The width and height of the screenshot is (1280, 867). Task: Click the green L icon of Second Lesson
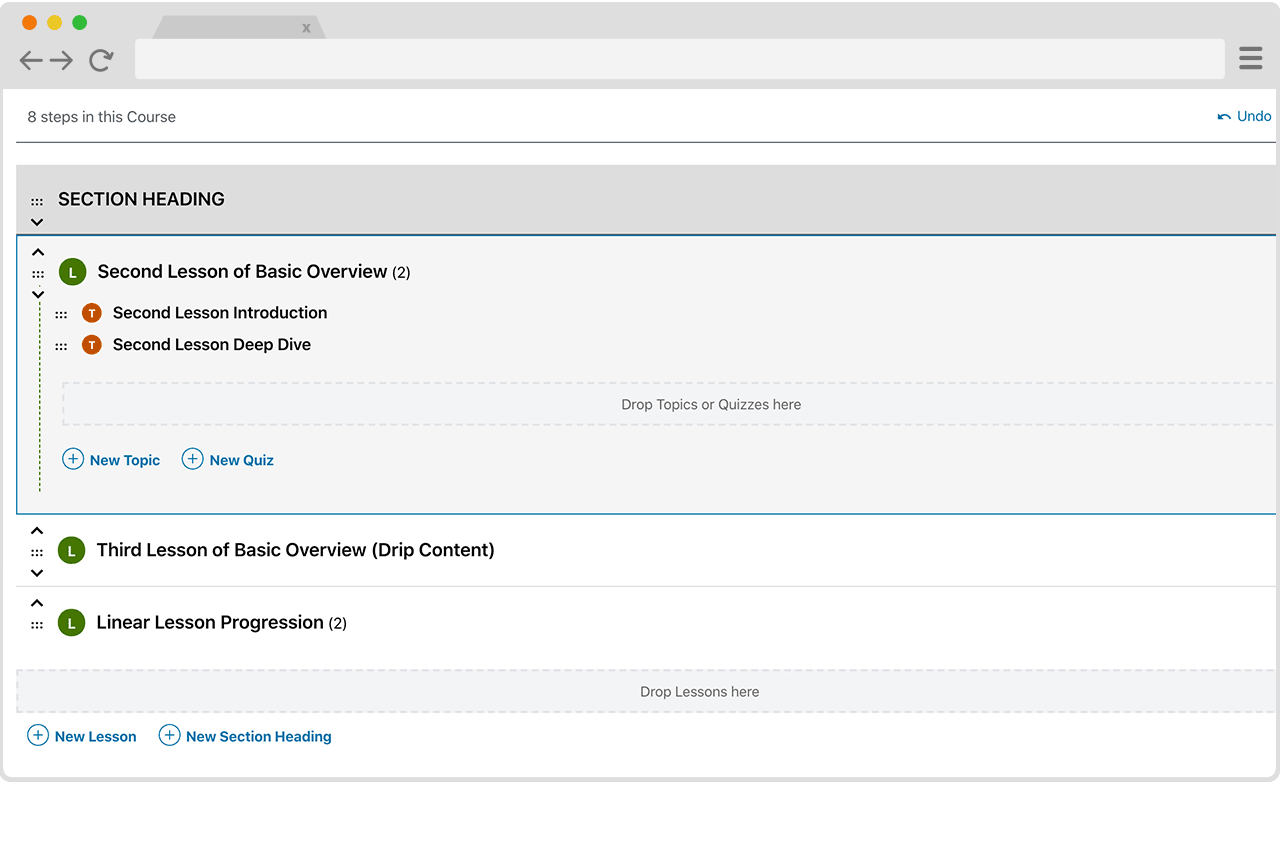tap(73, 272)
